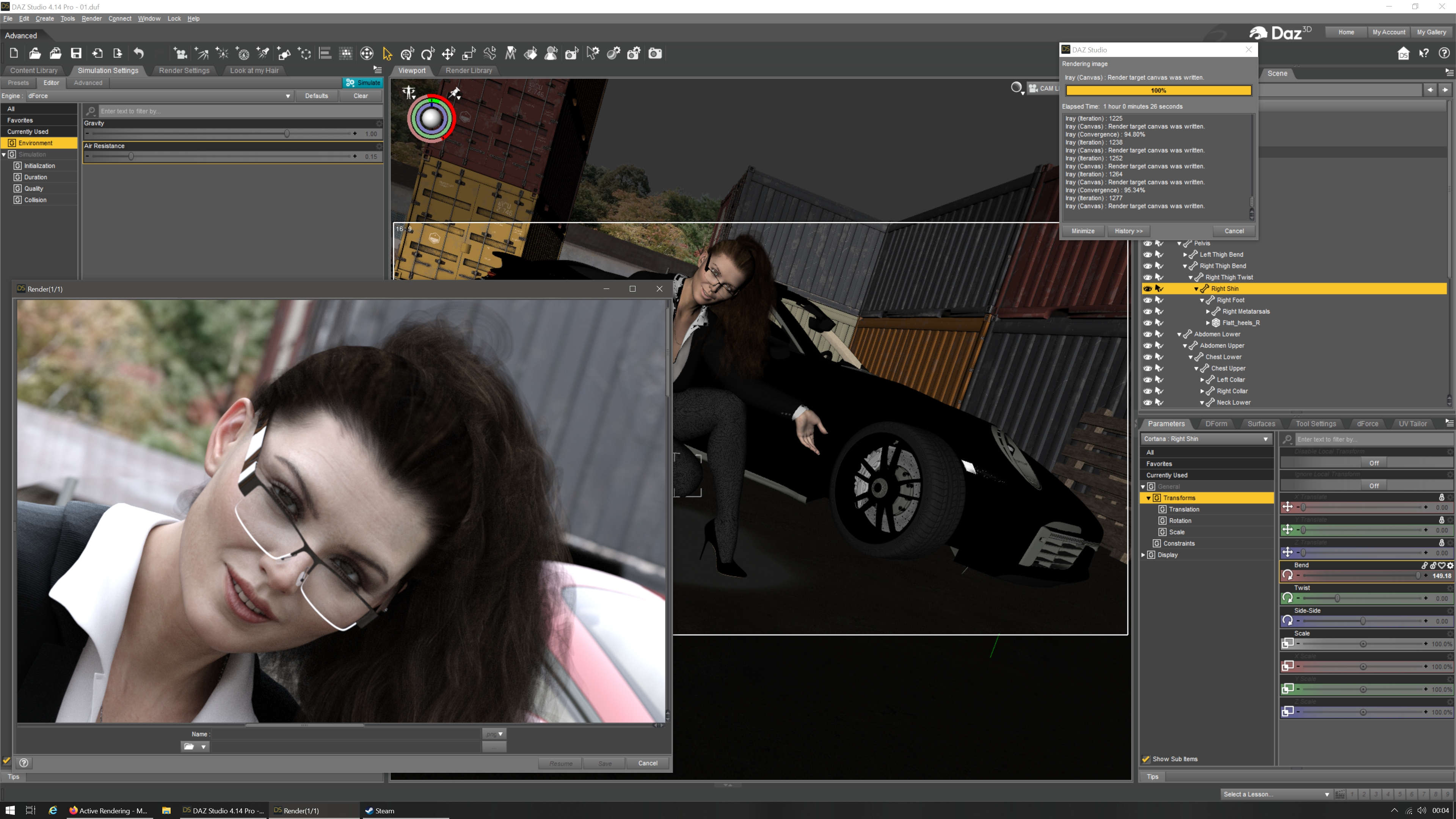The width and height of the screenshot is (1456, 819).
Task: Toggle visibility eye for Neck Lower
Action: coord(1147,402)
